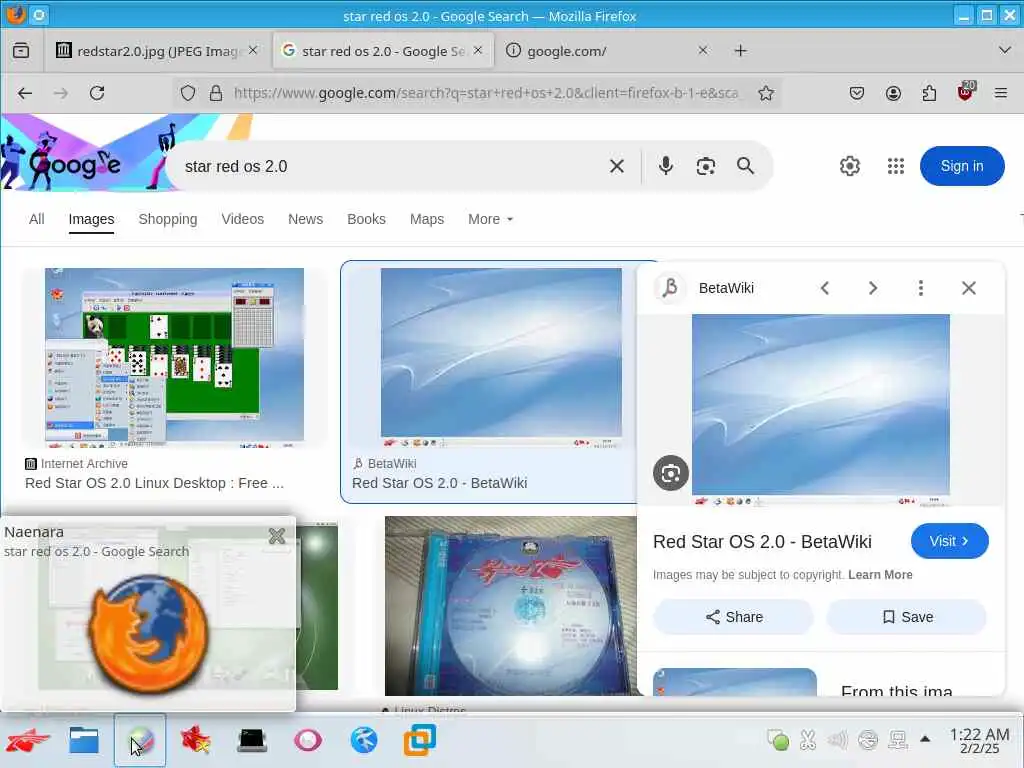Screen dimensions: 1024x768
Task: Search by image with Lens icon
Action: click(705, 167)
